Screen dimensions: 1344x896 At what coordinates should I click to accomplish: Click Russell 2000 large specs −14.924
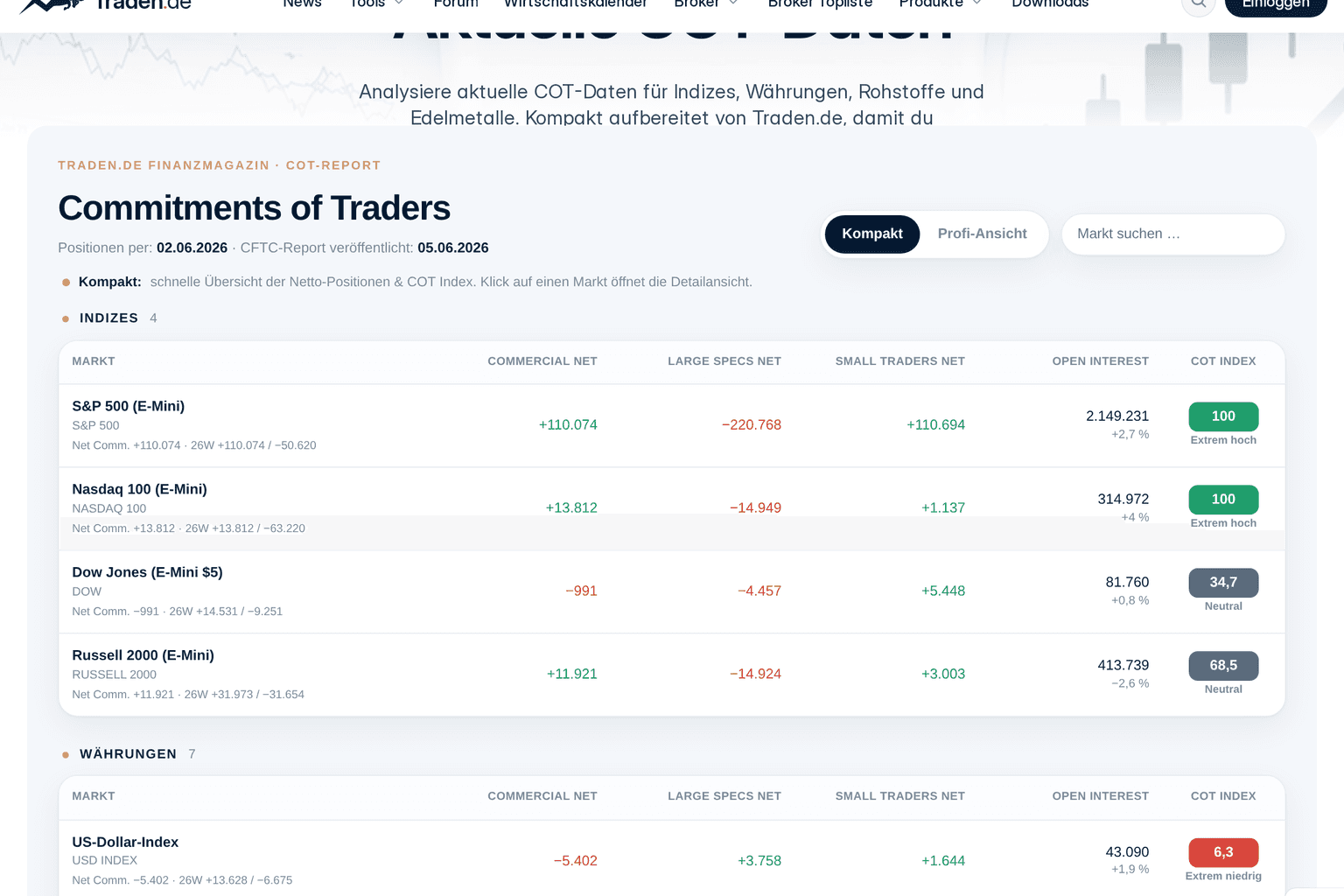coord(756,675)
